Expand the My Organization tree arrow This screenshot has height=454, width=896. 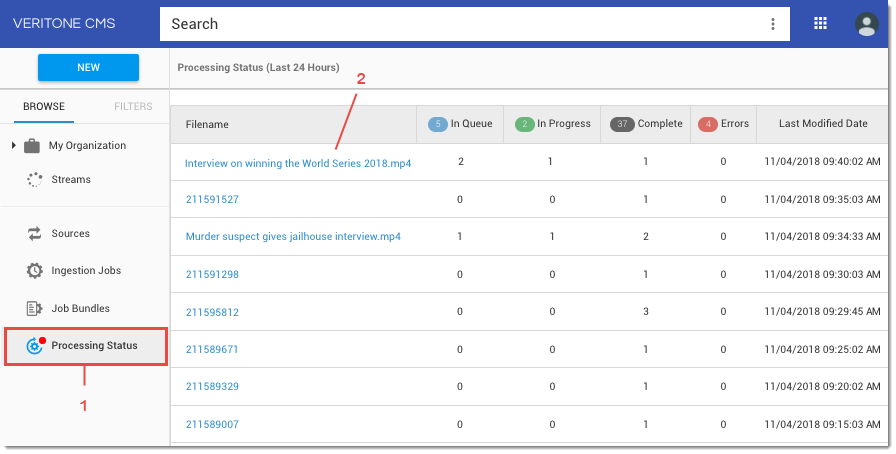pos(14,146)
